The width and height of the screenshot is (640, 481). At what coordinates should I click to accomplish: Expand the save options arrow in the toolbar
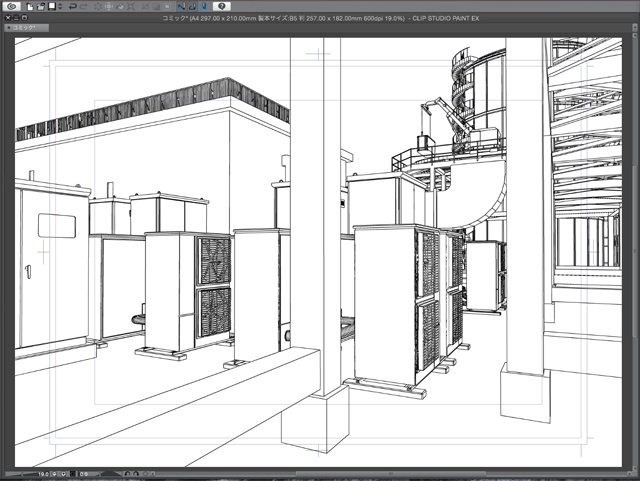point(59,7)
